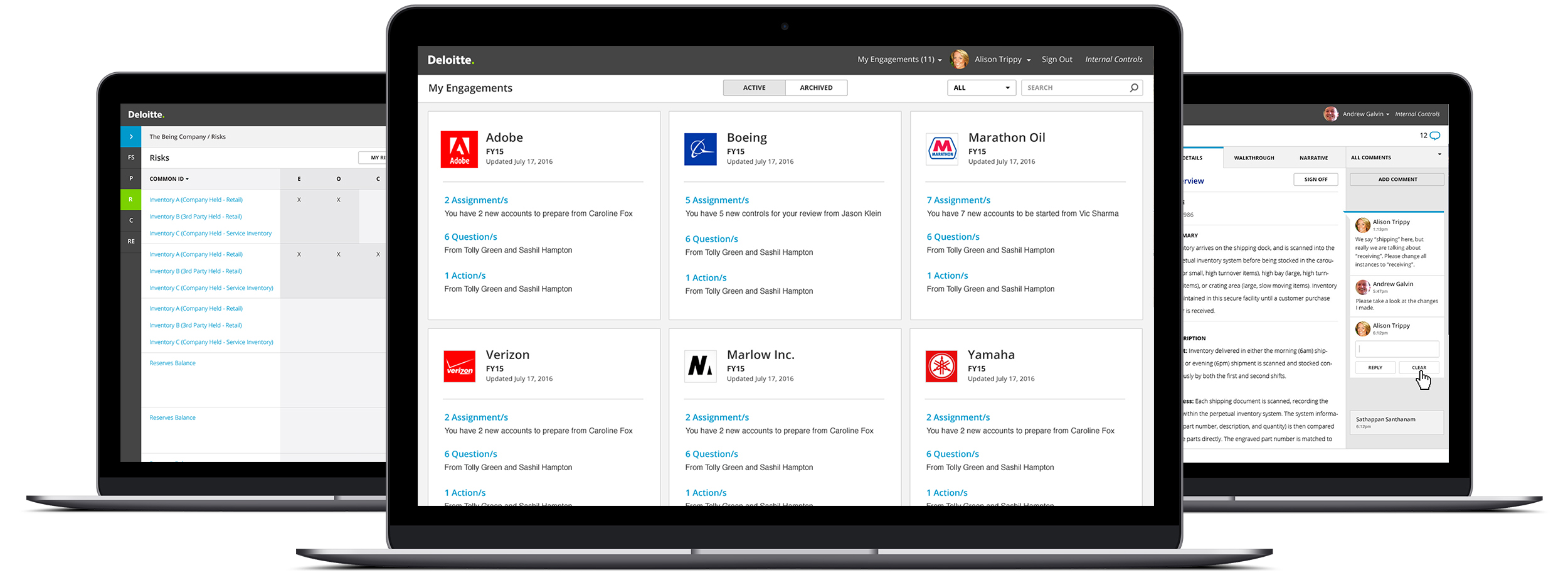Open the Narrative tab in right window

1313,158
